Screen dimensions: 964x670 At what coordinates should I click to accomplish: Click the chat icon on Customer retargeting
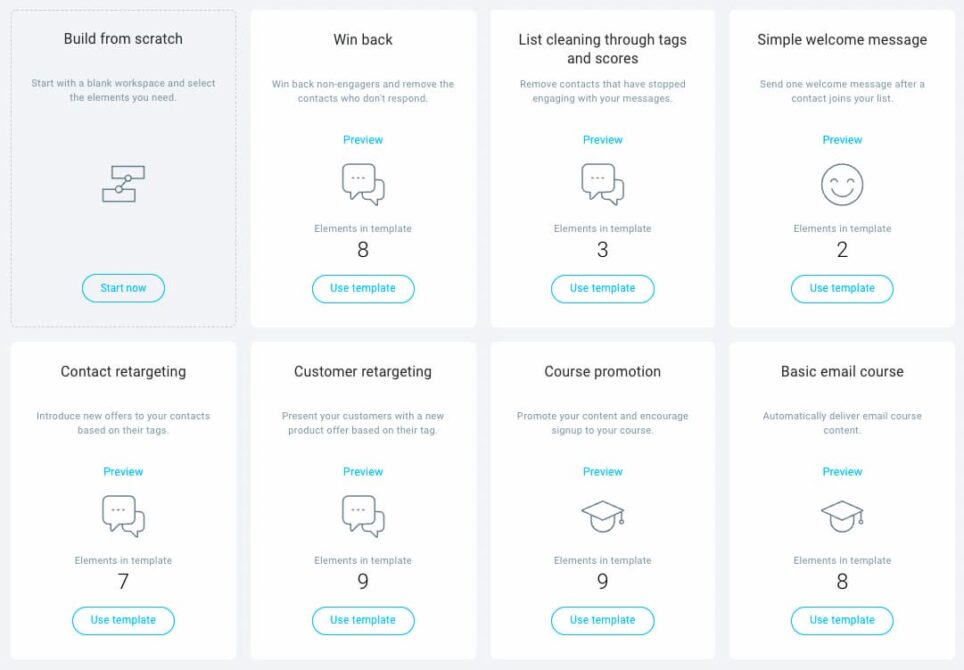[363, 516]
